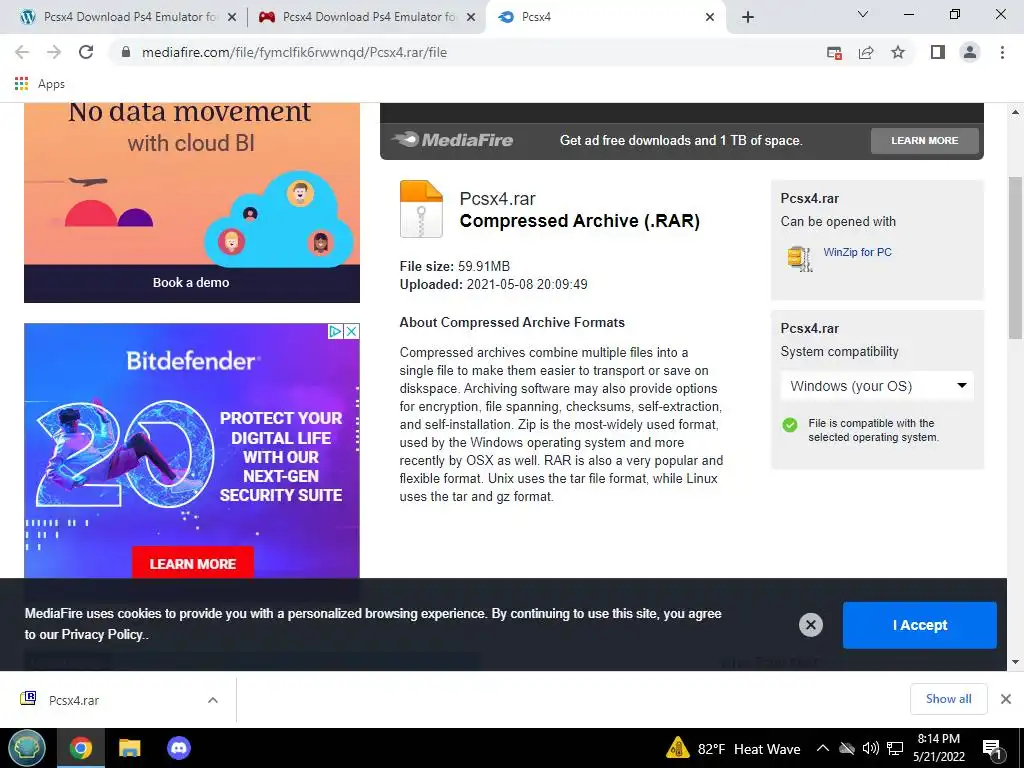Screen dimensions: 1024x768
Task: Bookmark this page with the star icon
Action: point(898,52)
